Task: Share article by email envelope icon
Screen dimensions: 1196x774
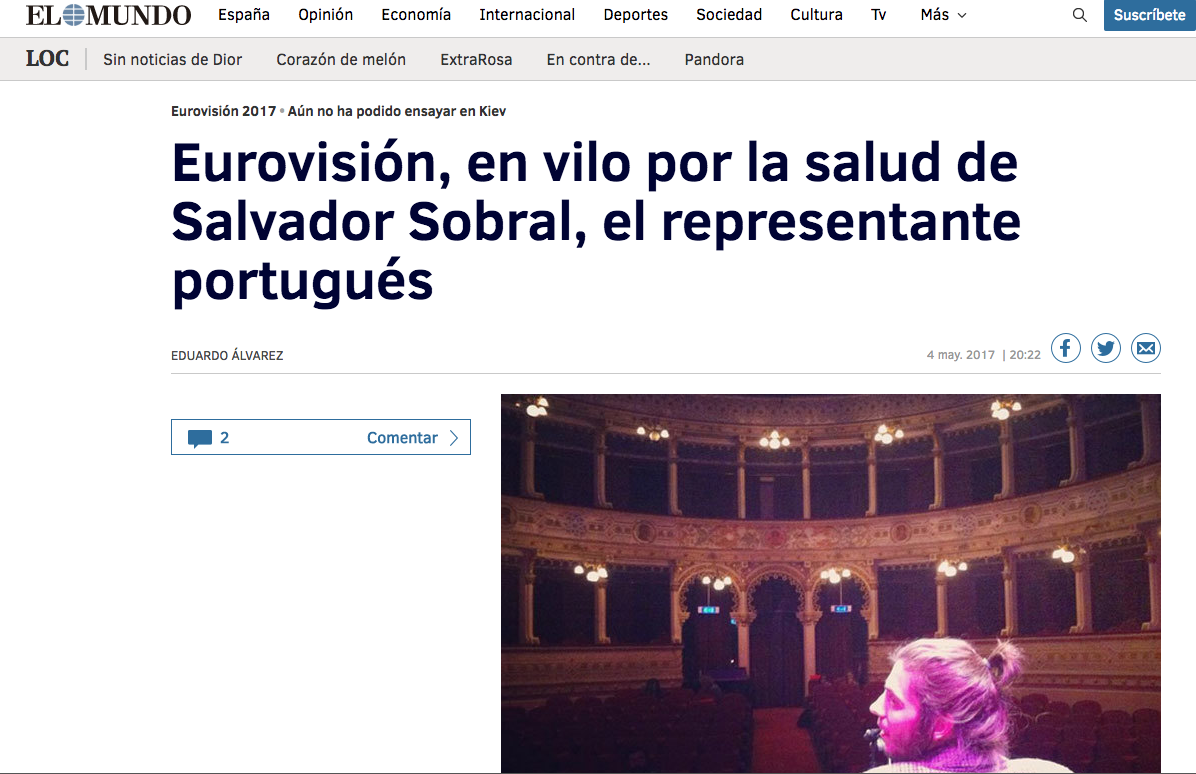Action: pos(1146,348)
